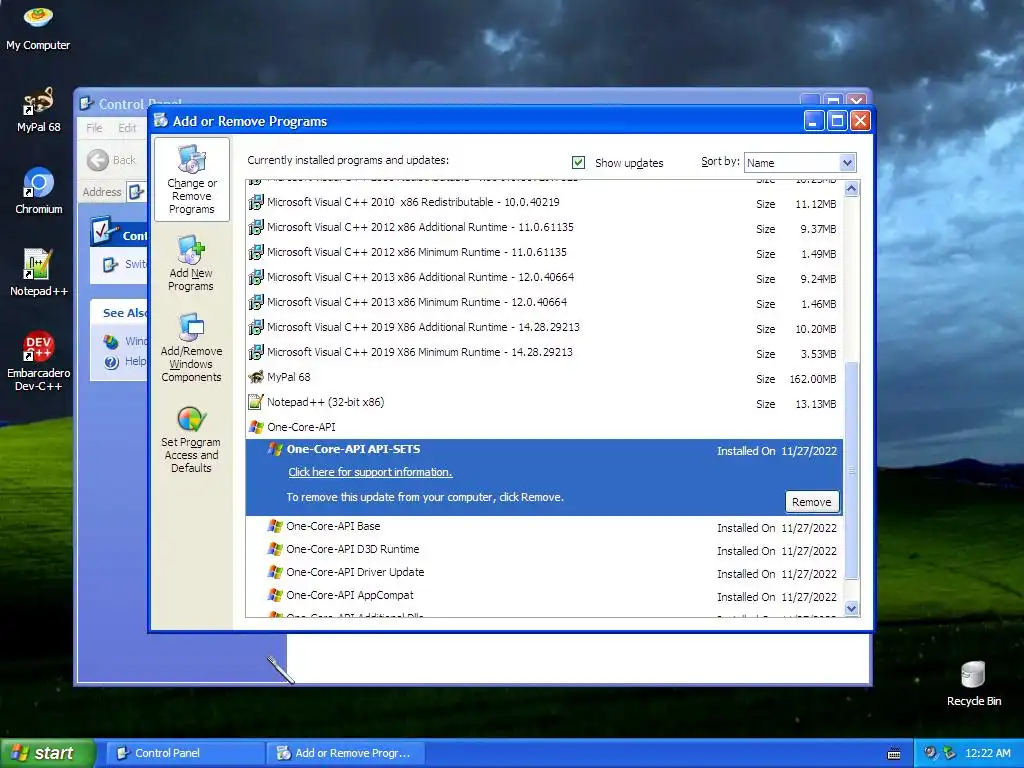
Task: Click the Notepad++ (32-bit x86) list icon
Action: pos(256,402)
